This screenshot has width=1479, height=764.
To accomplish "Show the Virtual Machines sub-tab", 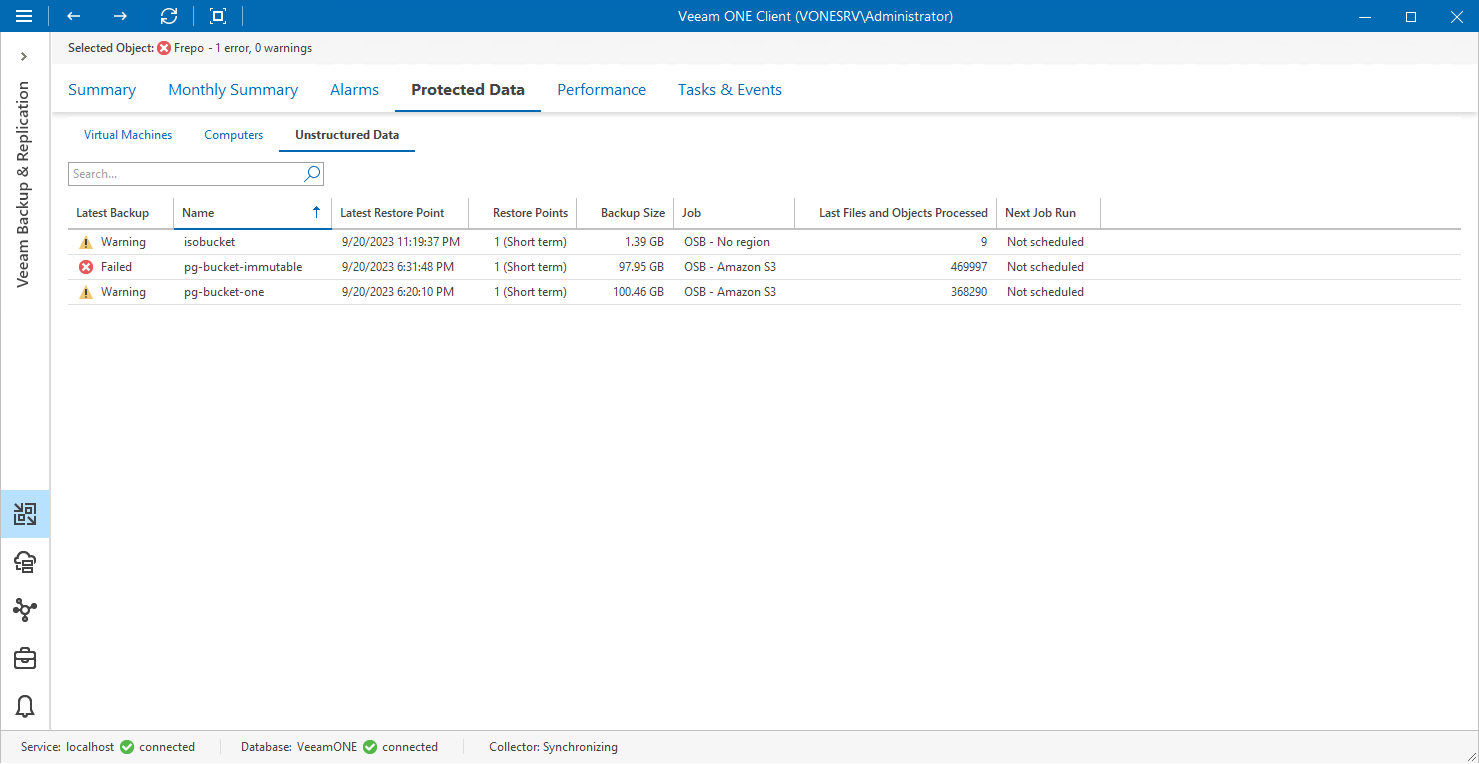I will click(x=128, y=135).
